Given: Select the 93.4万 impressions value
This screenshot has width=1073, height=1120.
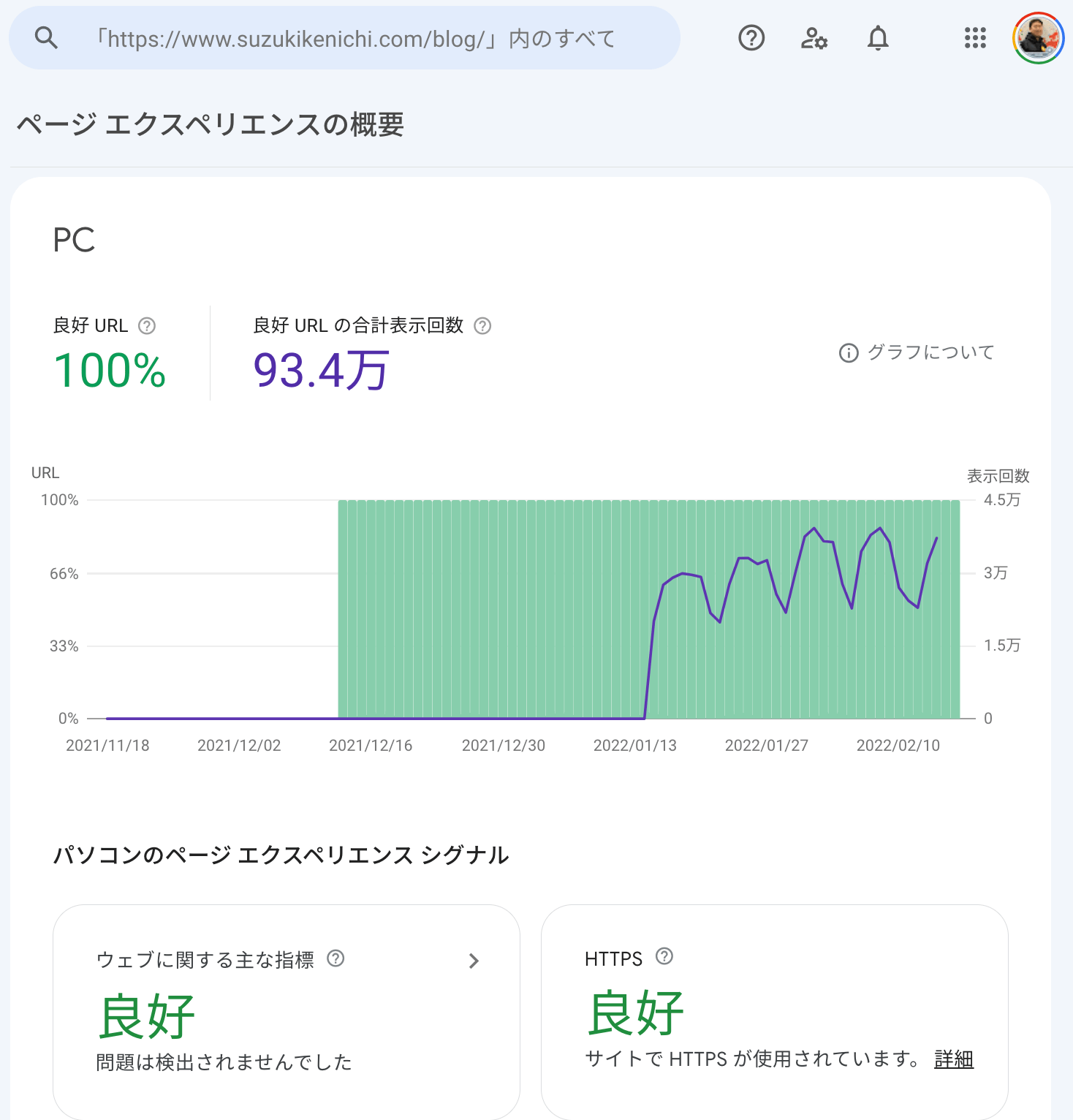Looking at the screenshot, I should point(321,371).
